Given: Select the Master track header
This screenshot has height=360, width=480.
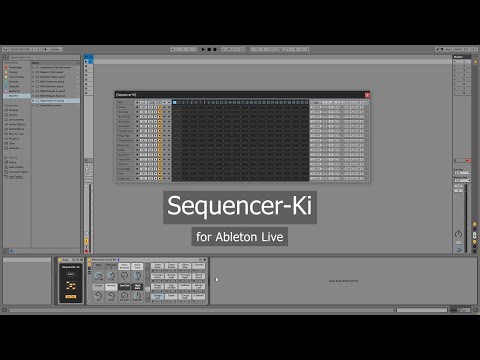Looking at the screenshot, I should coord(462,57).
